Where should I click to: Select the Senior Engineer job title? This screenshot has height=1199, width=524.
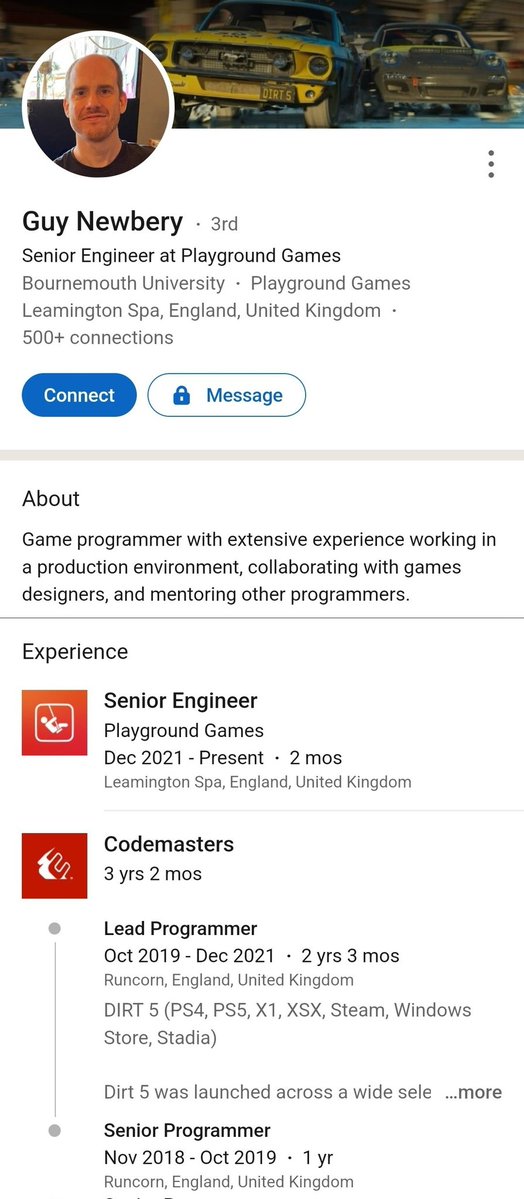pyautogui.click(x=181, y=700)
